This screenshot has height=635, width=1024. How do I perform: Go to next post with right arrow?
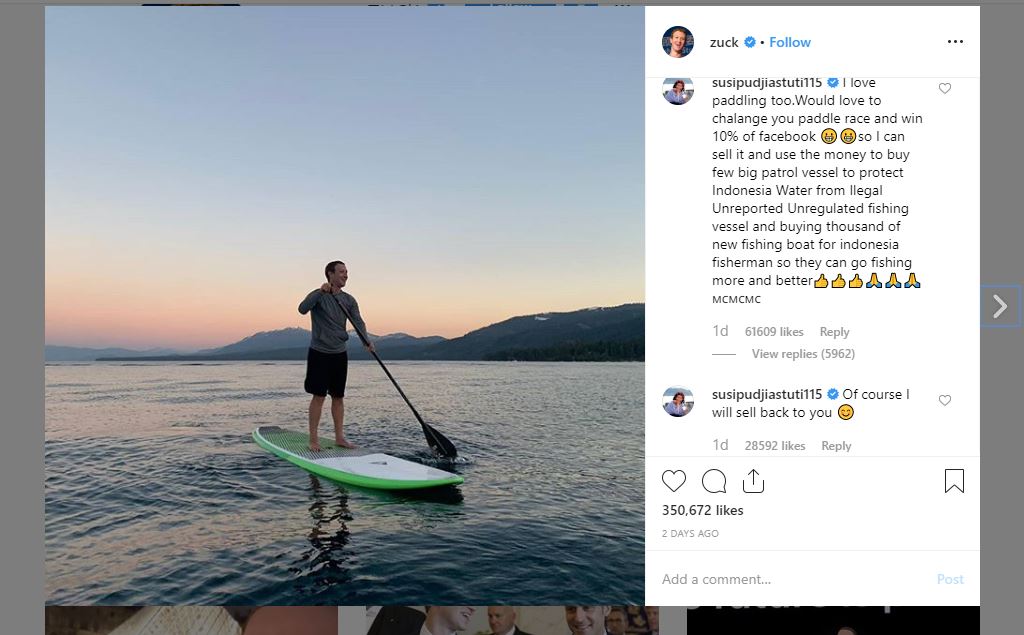coord(1000,306)
